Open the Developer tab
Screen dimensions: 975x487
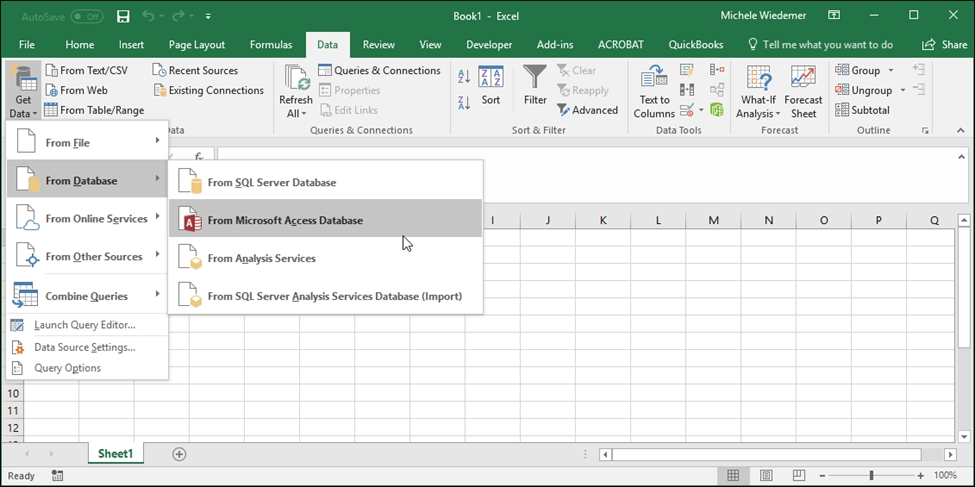pos(489,45)
